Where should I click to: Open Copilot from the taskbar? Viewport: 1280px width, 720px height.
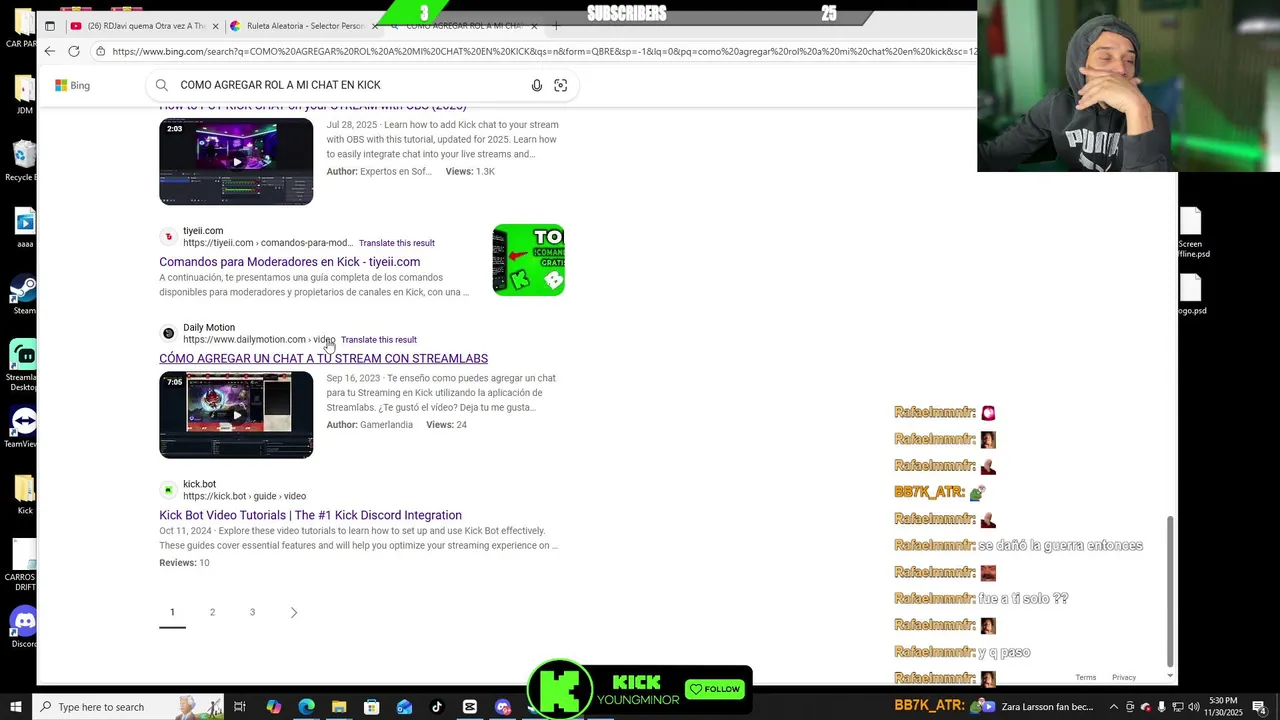click(273, 707)
